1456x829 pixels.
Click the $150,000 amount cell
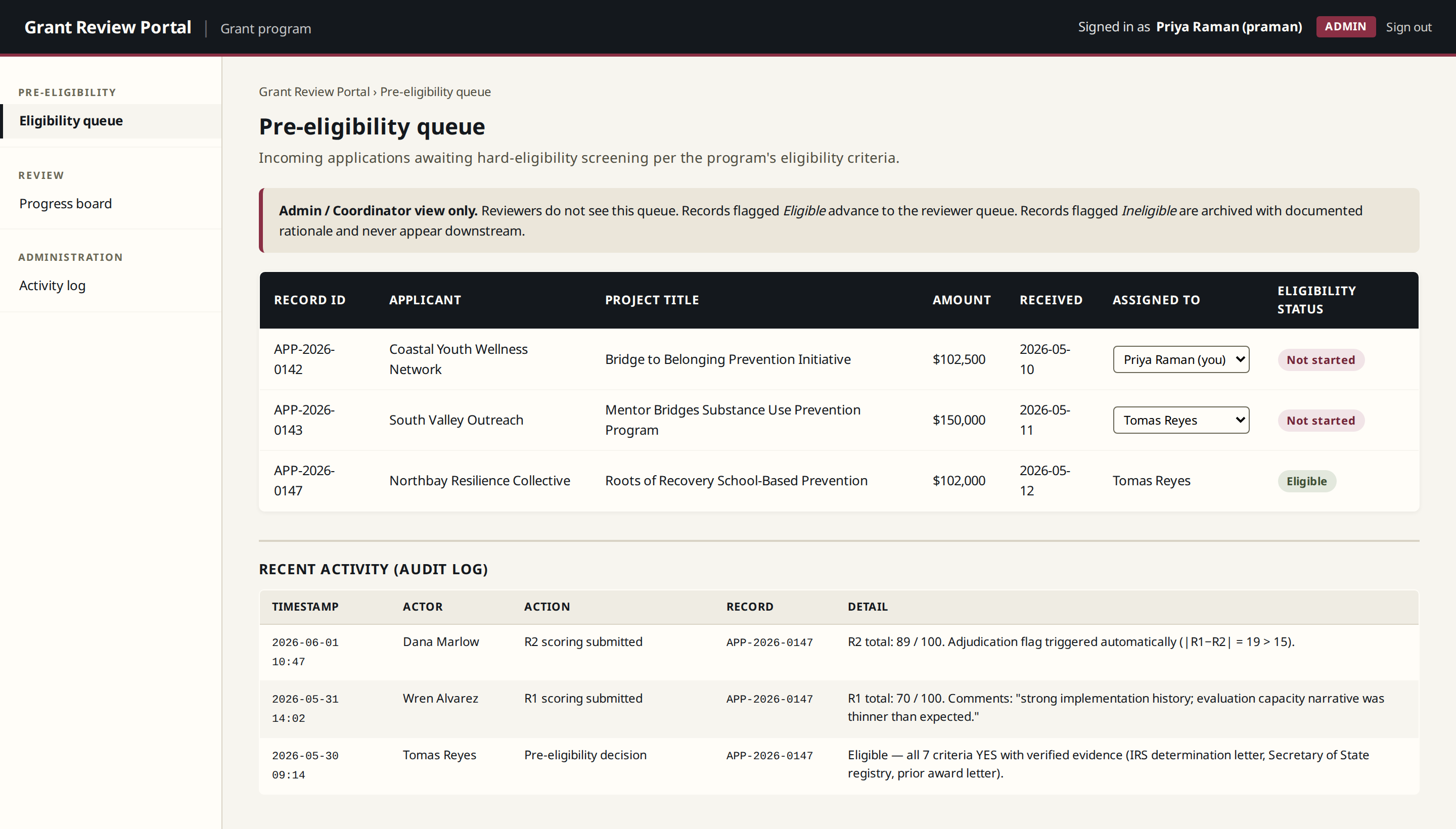pos(959,420)
